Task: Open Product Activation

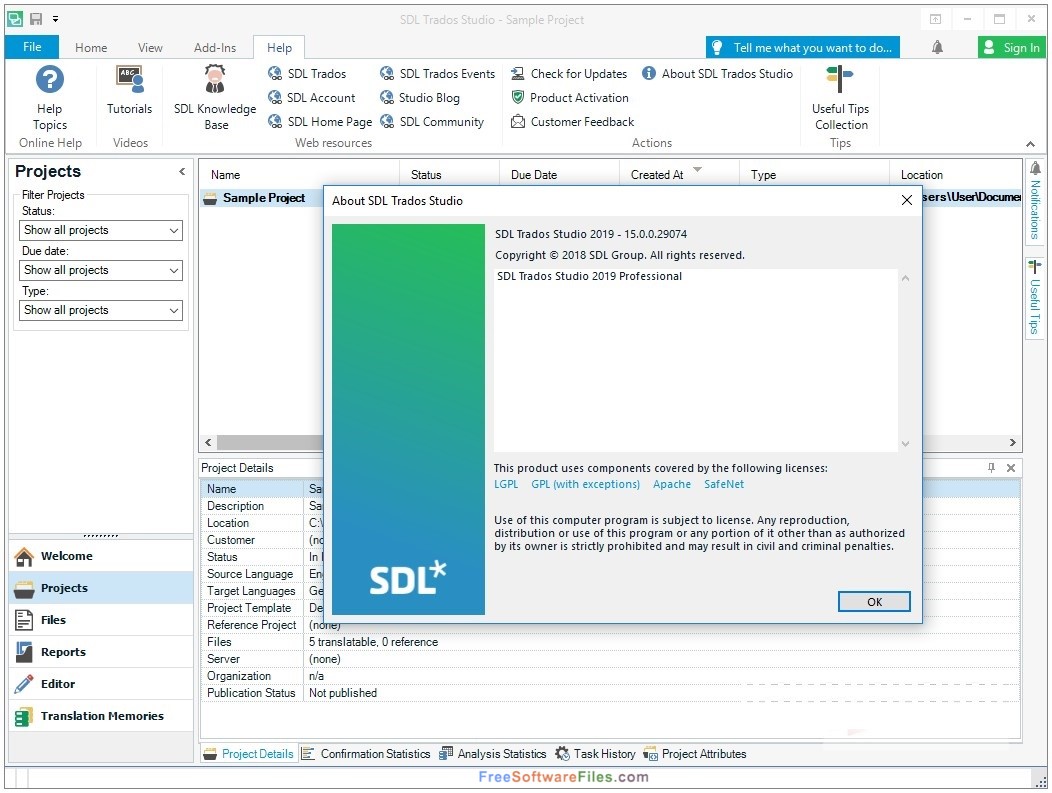Action: pyautogui.click(x=570, y=98)
